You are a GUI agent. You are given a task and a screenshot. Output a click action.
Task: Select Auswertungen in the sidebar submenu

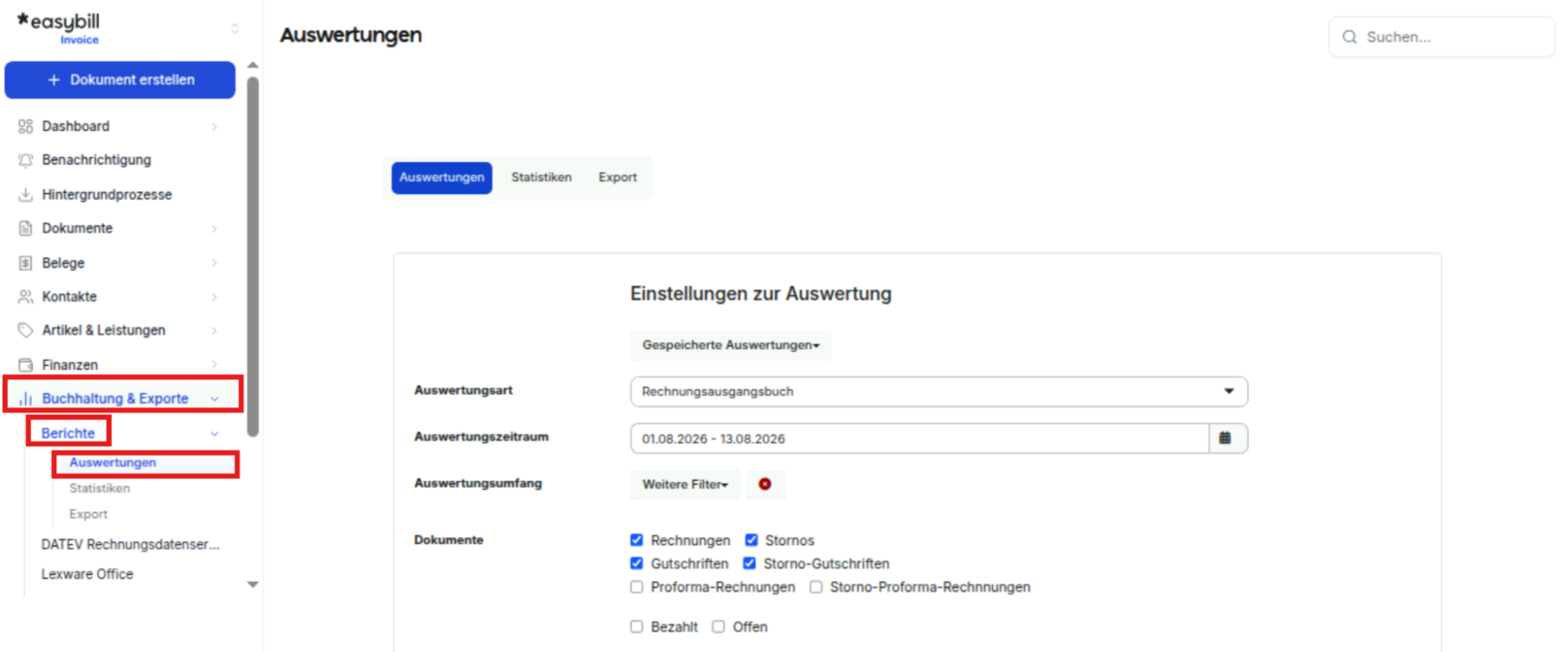(x=112, y=463)
